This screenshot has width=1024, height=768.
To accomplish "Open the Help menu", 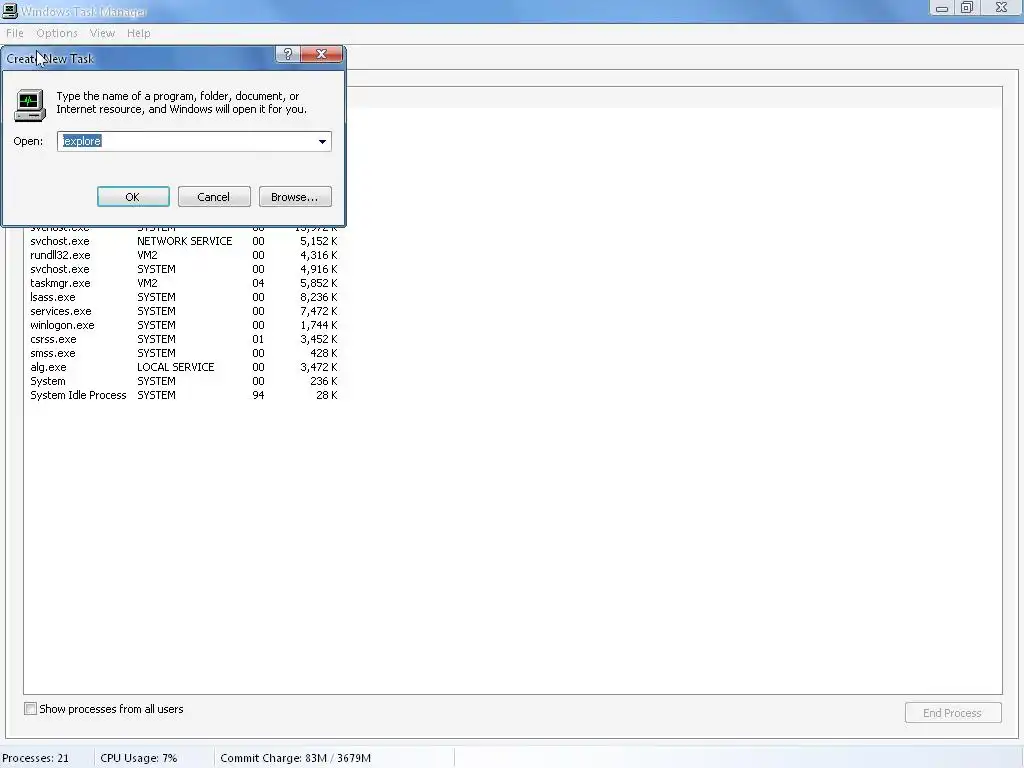I will point(138,33).
